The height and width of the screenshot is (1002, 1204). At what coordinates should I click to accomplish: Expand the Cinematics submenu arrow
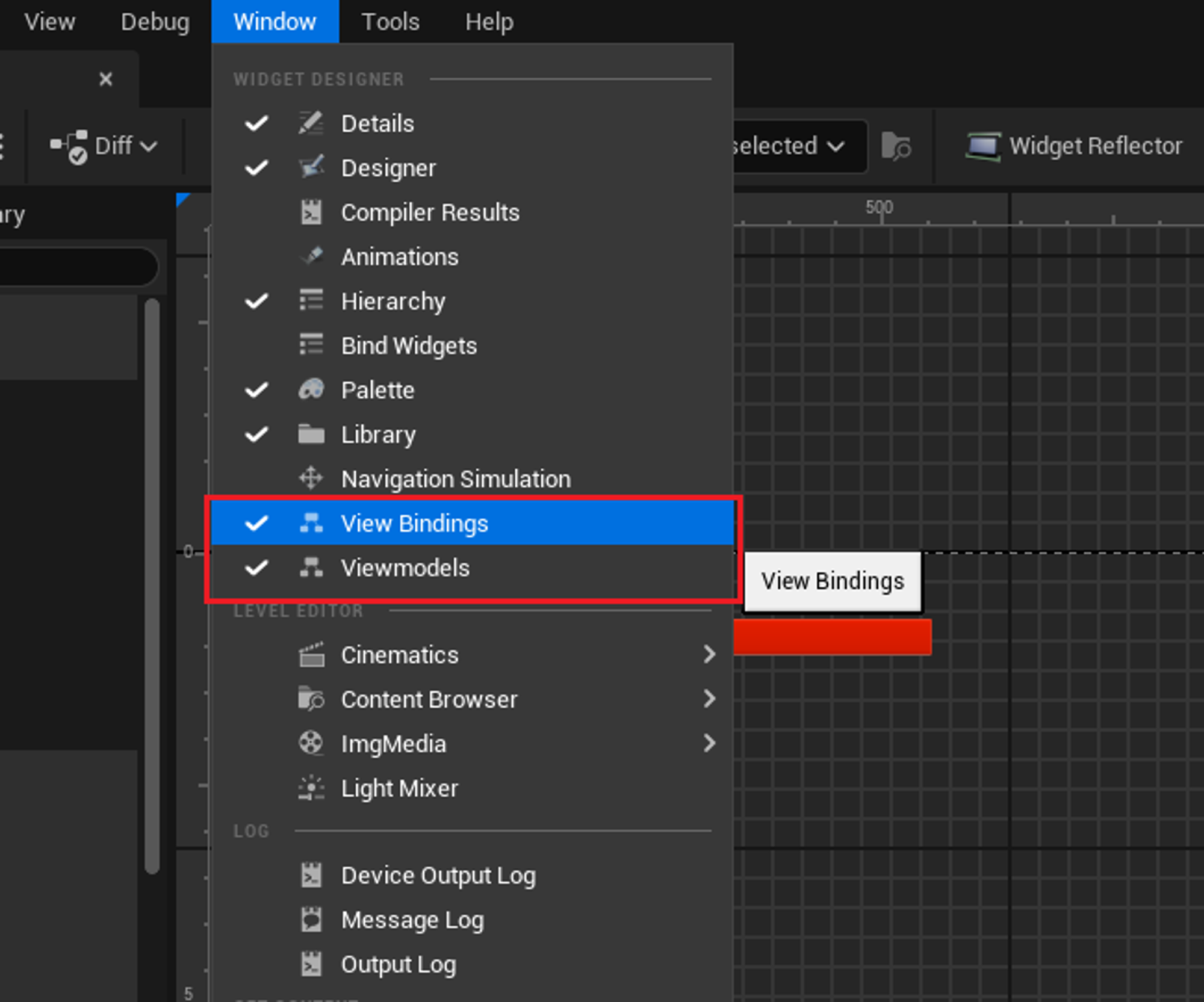[x=709, y=654]
